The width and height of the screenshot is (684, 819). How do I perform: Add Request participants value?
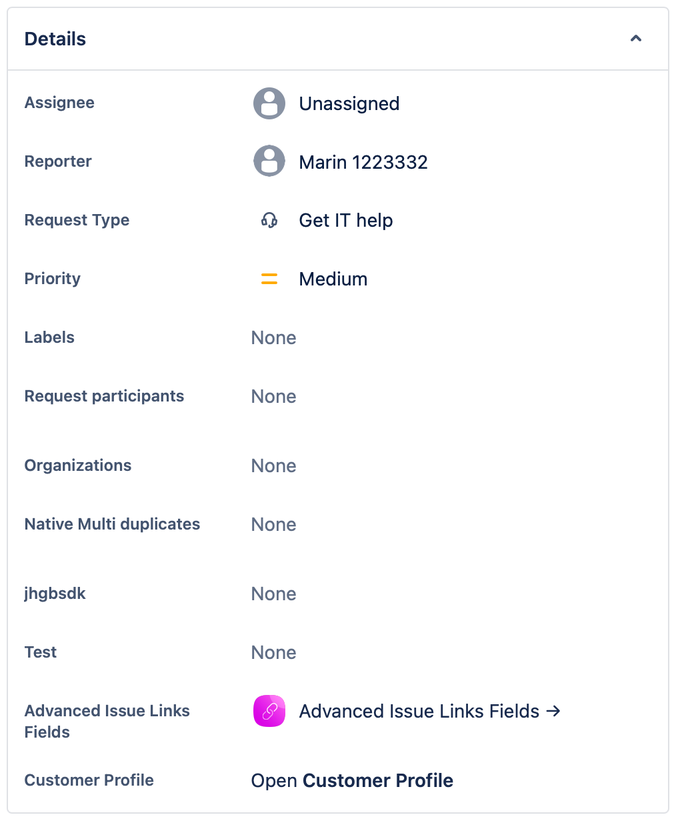[273, 397]
